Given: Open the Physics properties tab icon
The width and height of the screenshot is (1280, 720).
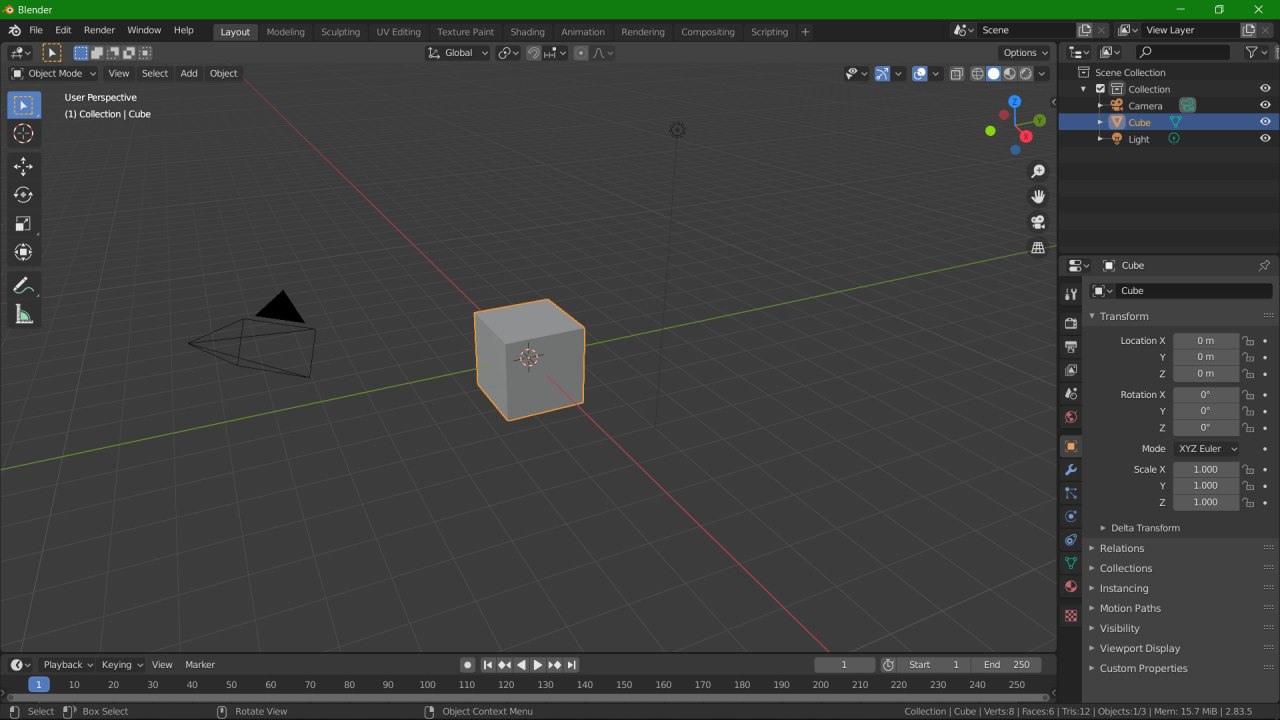Looking at the screenshot, I should [1071, 517].
